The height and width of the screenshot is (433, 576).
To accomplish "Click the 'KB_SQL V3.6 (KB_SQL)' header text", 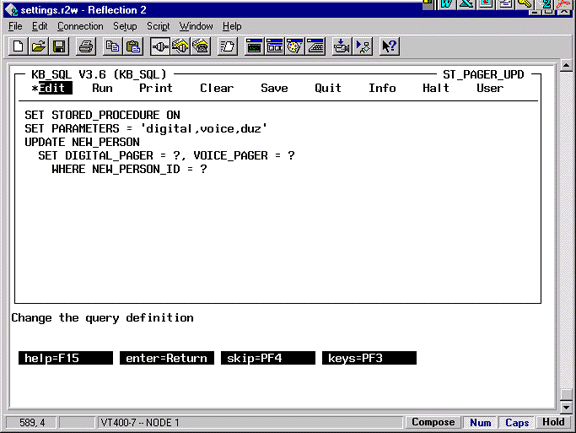I will click(99, 75).
